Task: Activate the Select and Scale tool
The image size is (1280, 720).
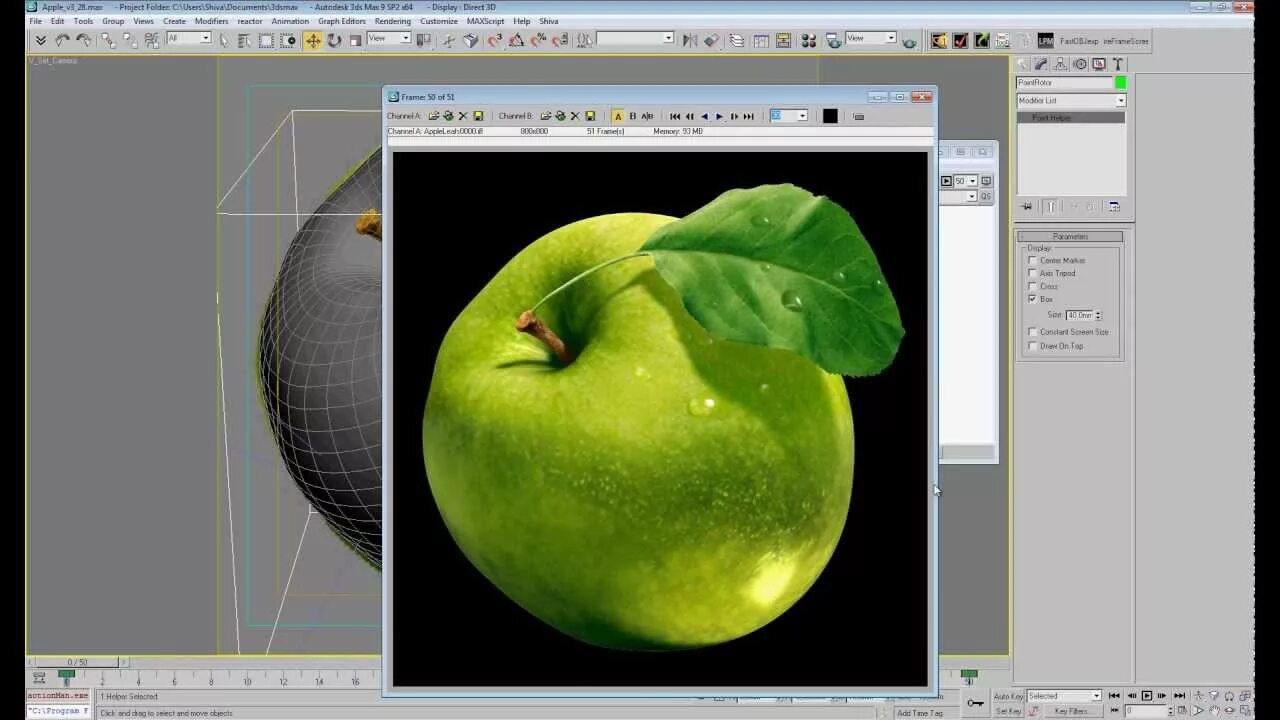Action: click(355, 40)
